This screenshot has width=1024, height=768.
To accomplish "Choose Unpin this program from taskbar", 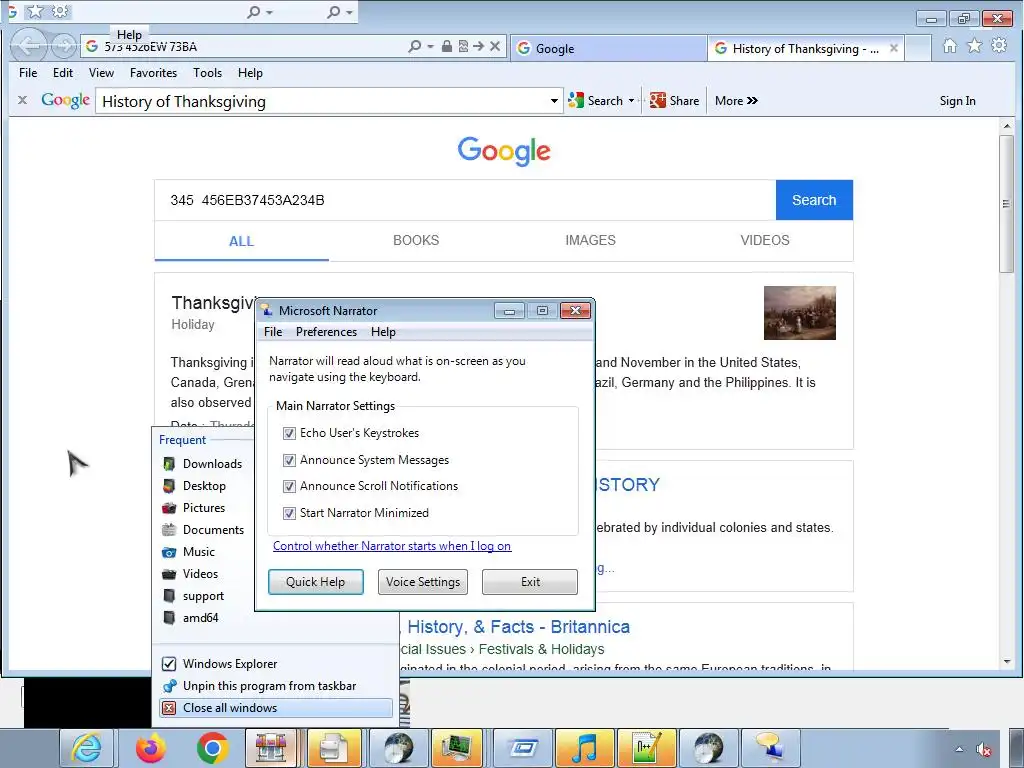I will pyautogui.click(x=276, y=686).
